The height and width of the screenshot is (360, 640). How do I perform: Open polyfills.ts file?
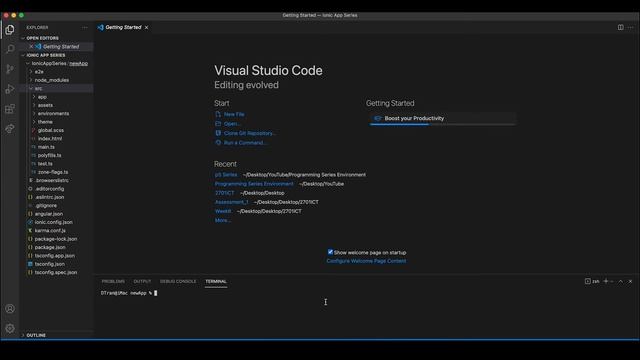tap(49, 156)
